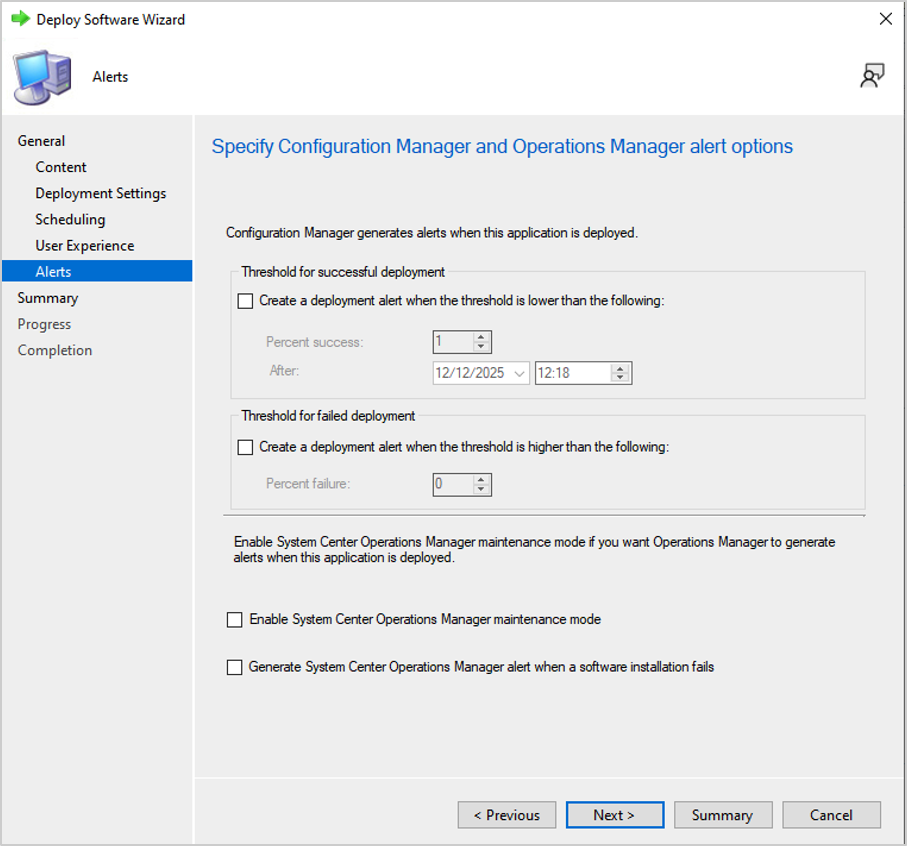Check Generate Operations Manager alert on installation failure
This screenshot has height=846, width=908.
click(x=235, y=668)
